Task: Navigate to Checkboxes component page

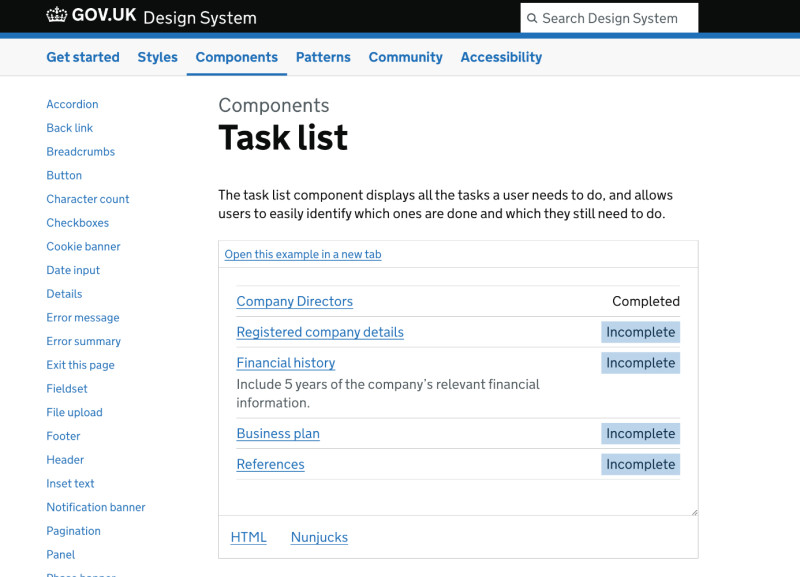Action: 77,223
